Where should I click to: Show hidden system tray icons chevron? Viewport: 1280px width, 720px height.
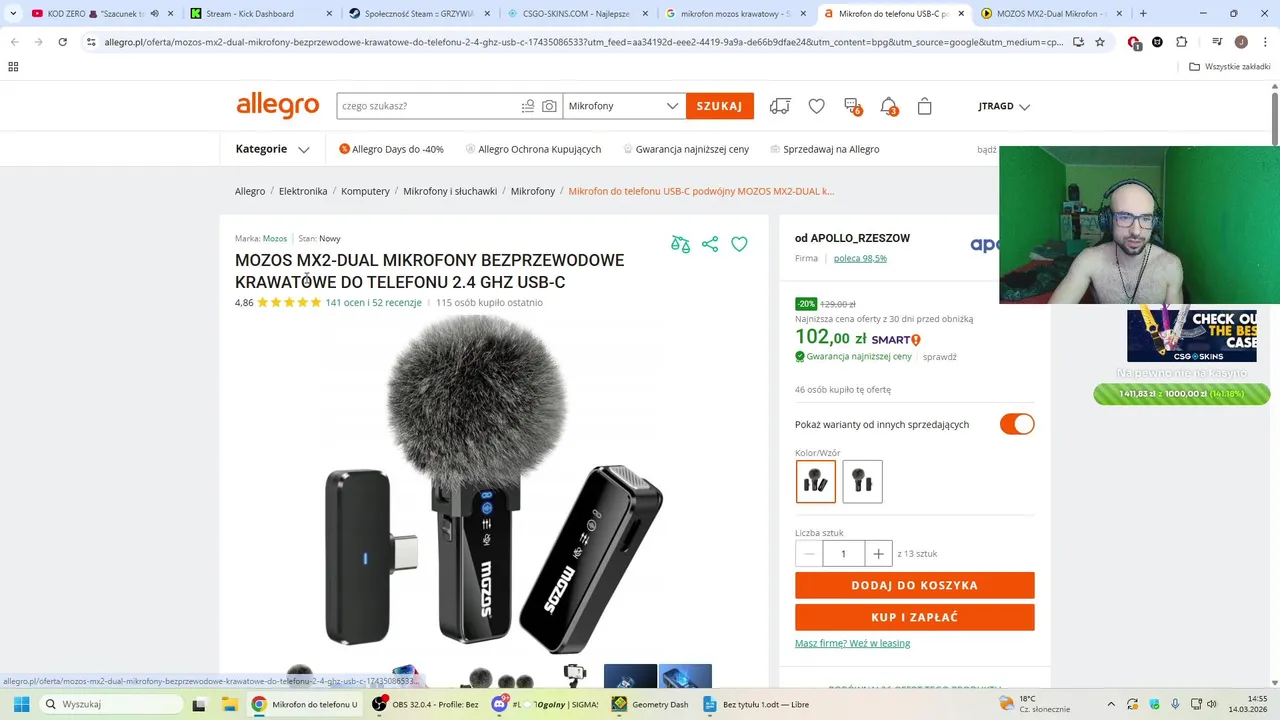click(x=1111, y=704)
